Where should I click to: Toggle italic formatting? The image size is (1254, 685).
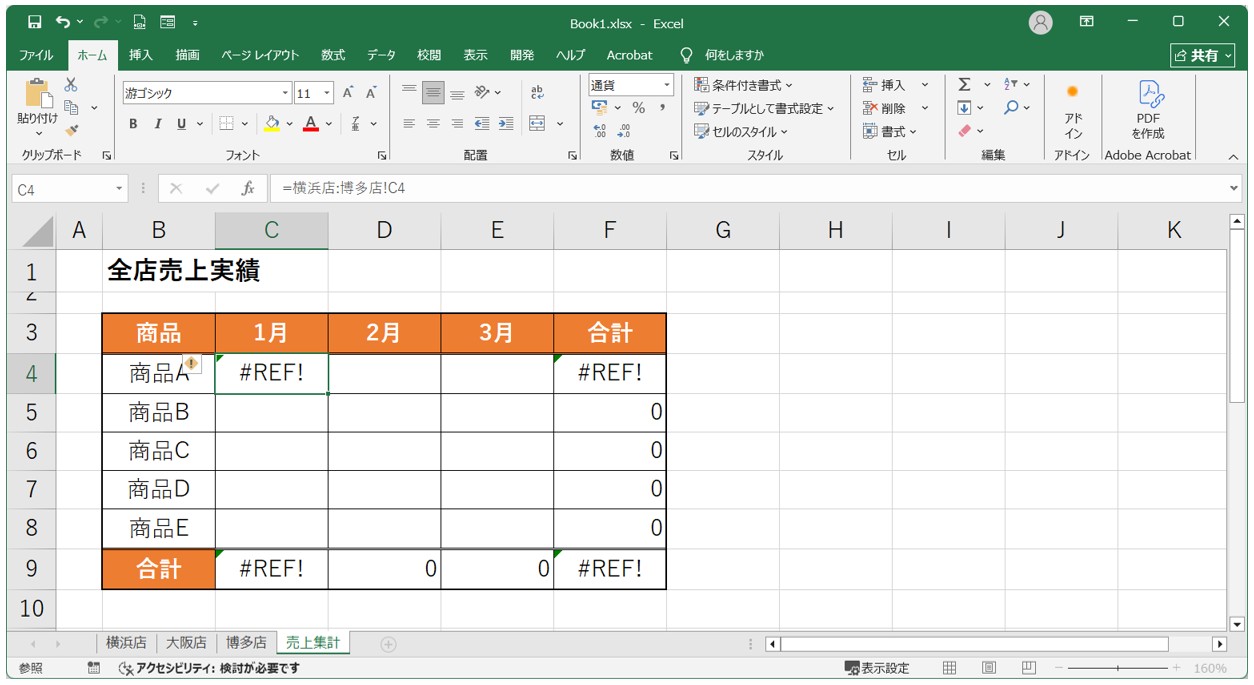point(157,124)
